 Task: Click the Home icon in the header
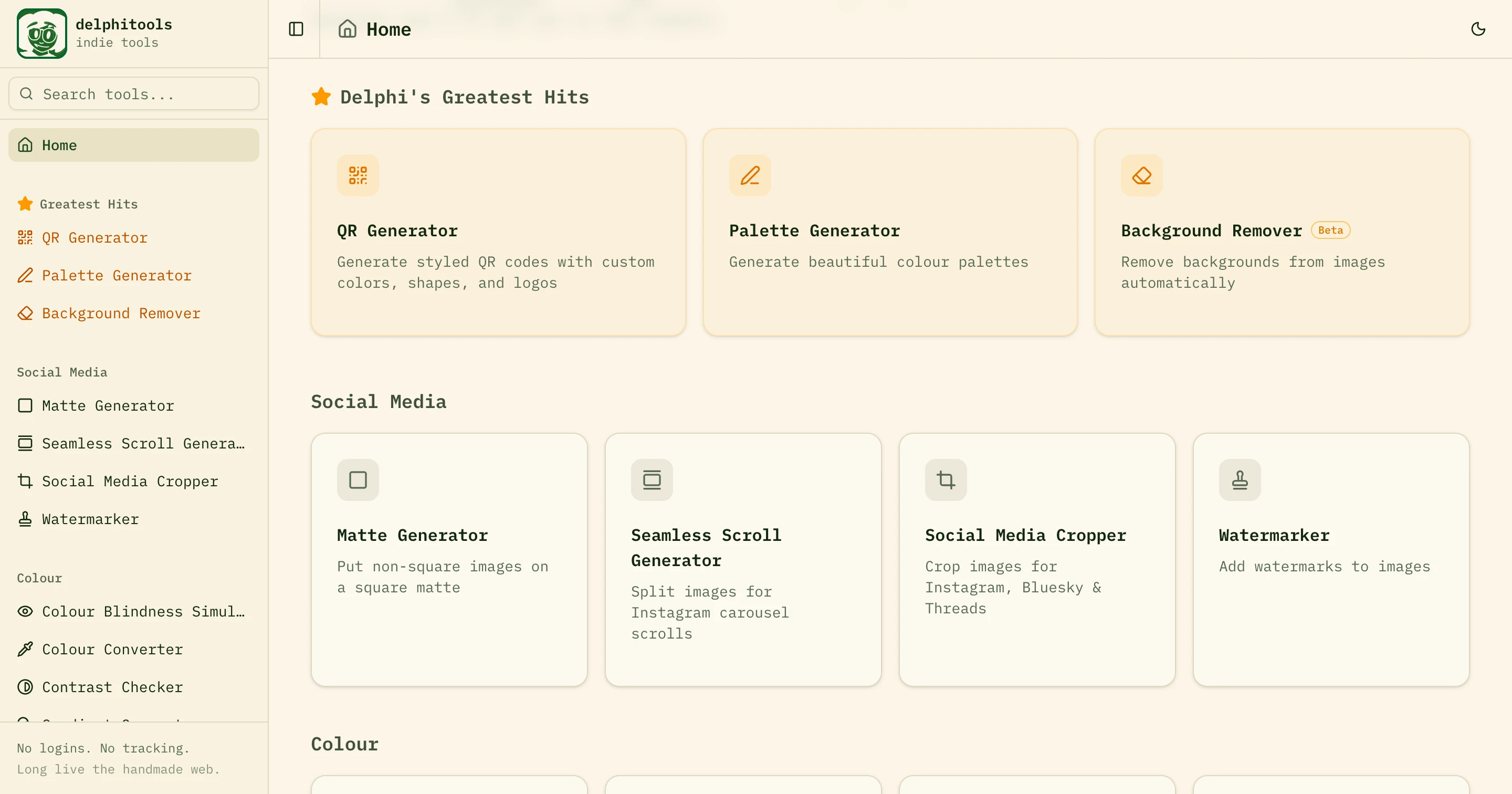348,29
